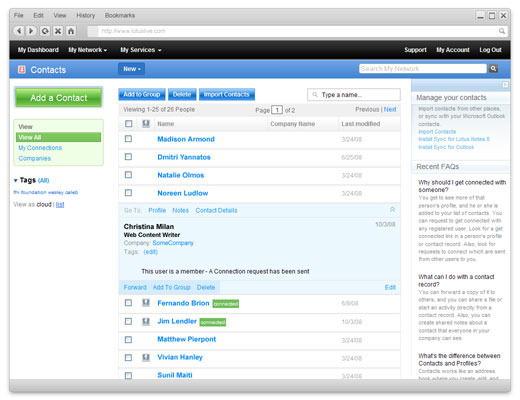Click Import Contacts button
520x400 pixels.
(x=227, y=94)
